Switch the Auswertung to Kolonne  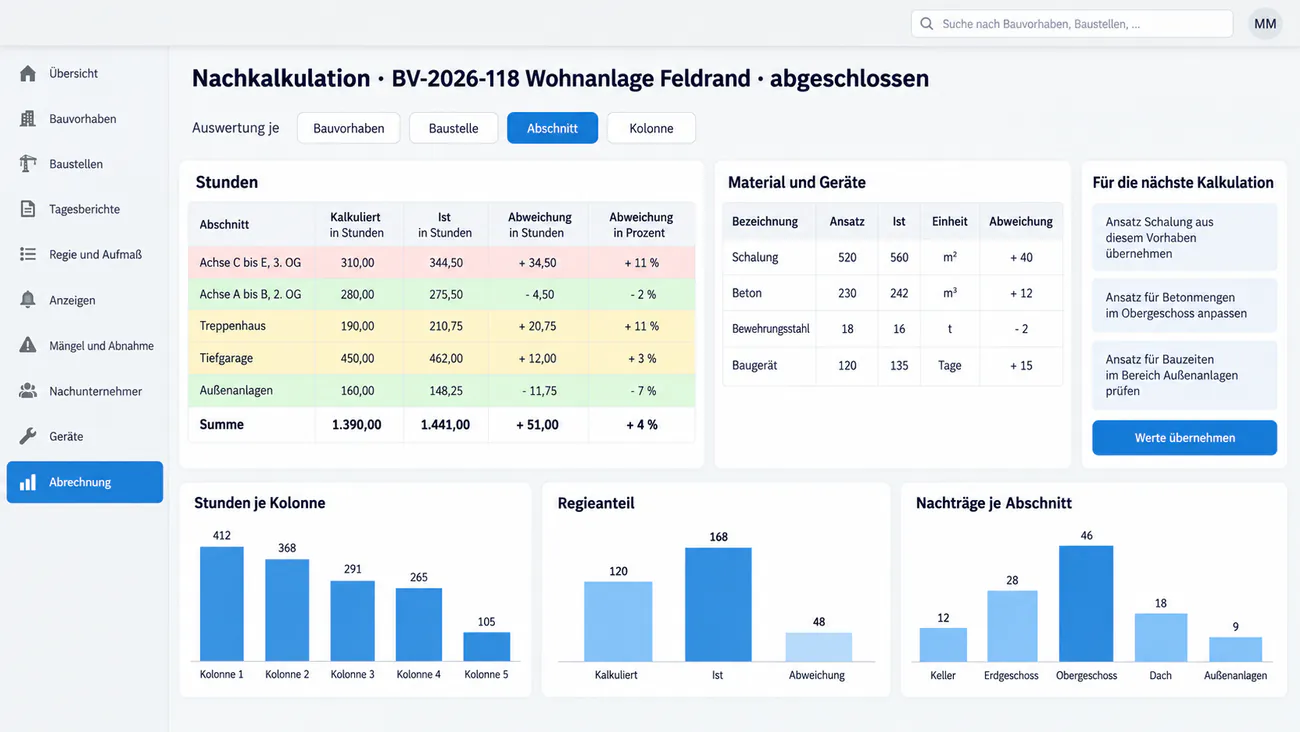(x=651, y=128)
